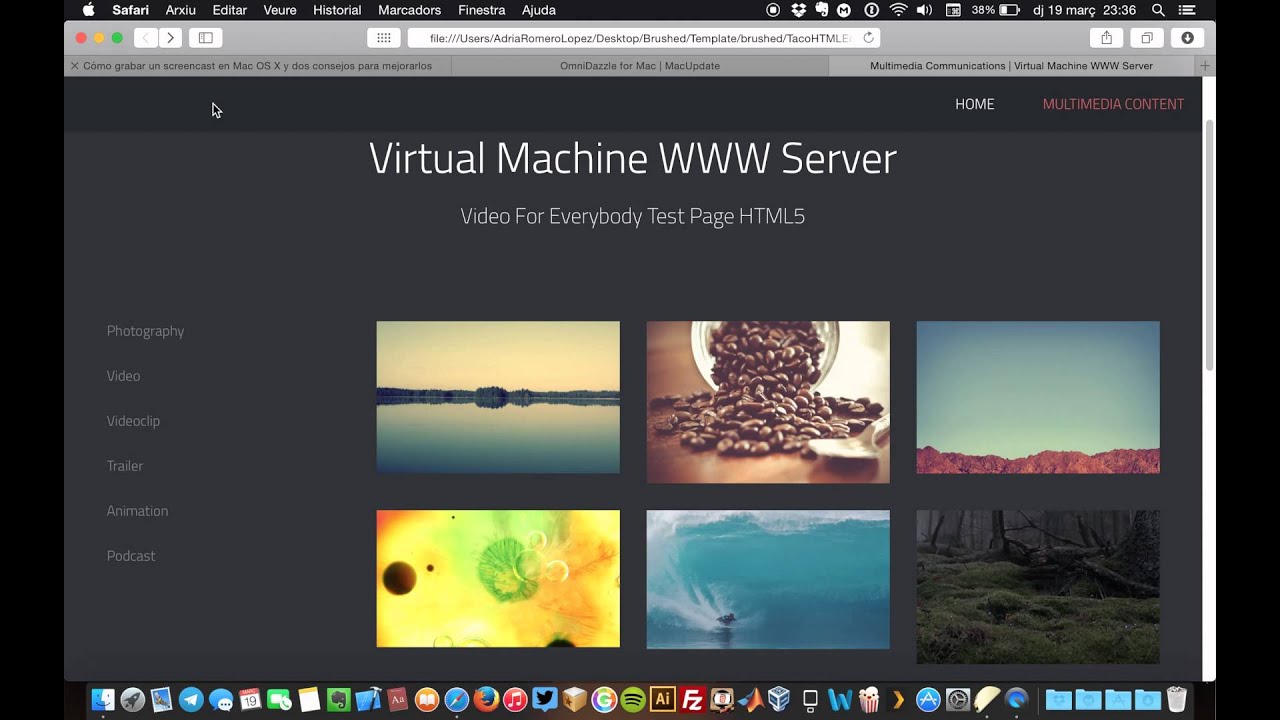
Task: Open the lake sunset thumbnail
Action: pyautogui.click(x=498, y=397)
